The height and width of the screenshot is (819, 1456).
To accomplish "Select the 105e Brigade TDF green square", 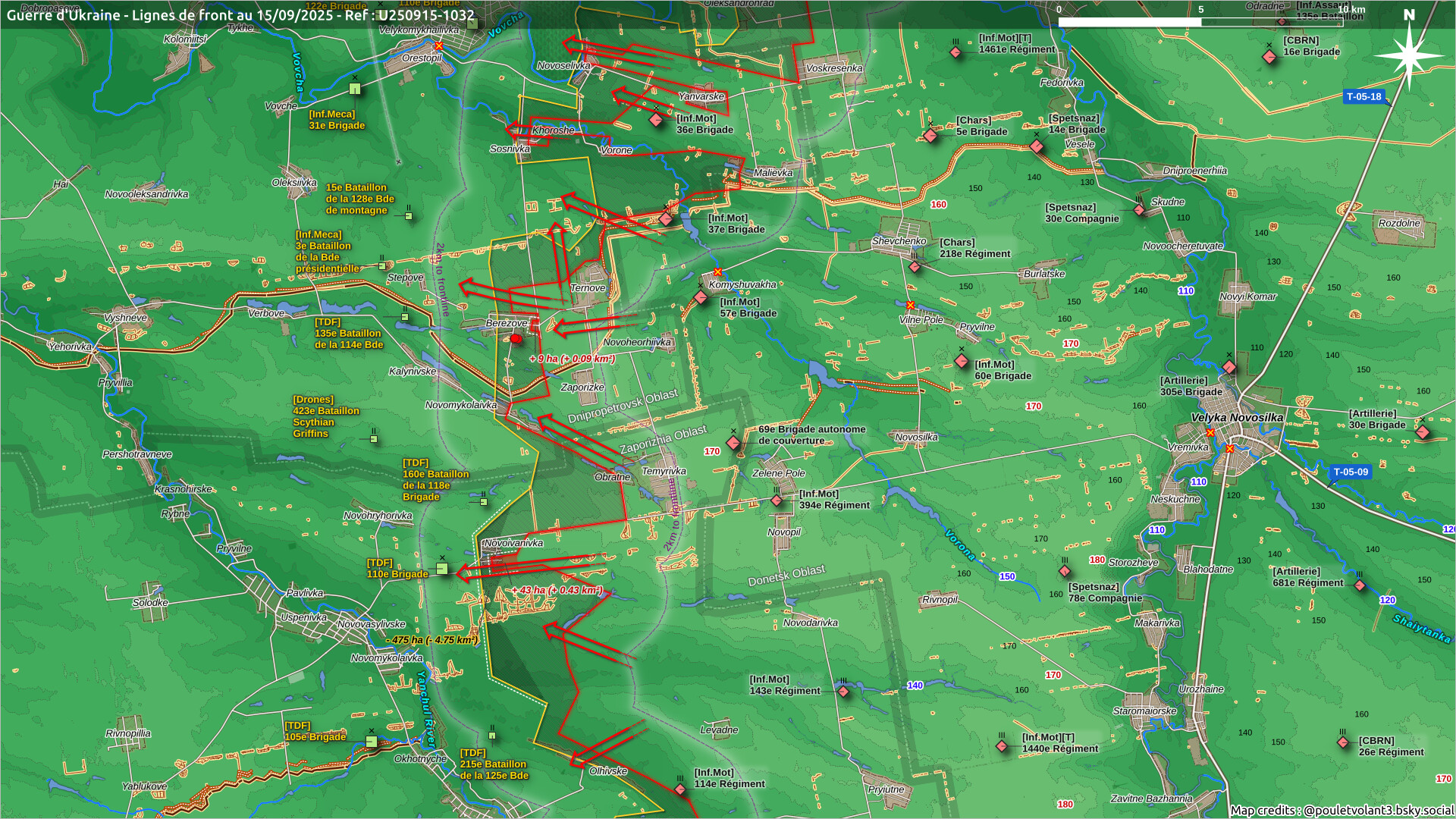I will [x=372, y=742].
